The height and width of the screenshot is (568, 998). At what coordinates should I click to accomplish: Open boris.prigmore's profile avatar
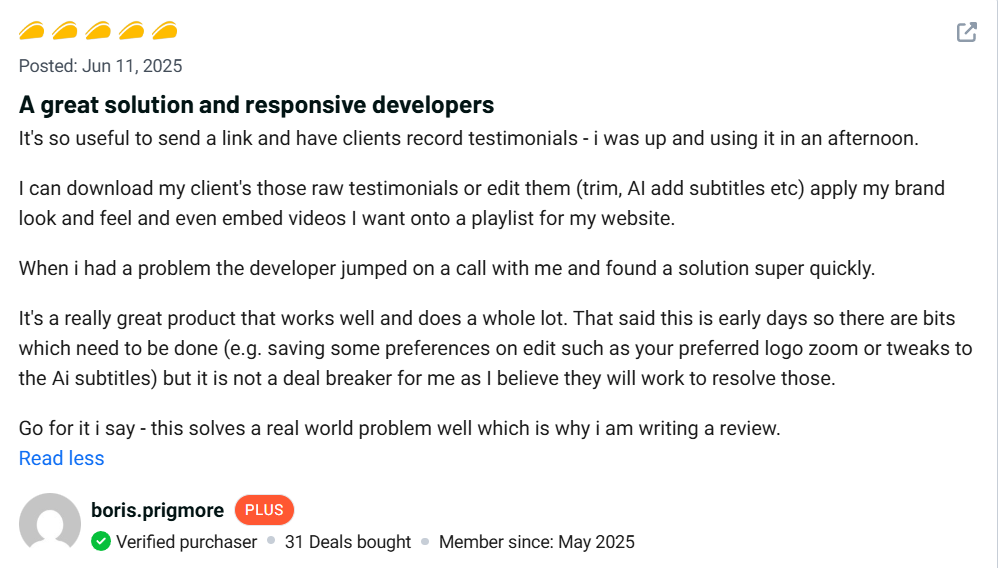click(x=50, y=524)
